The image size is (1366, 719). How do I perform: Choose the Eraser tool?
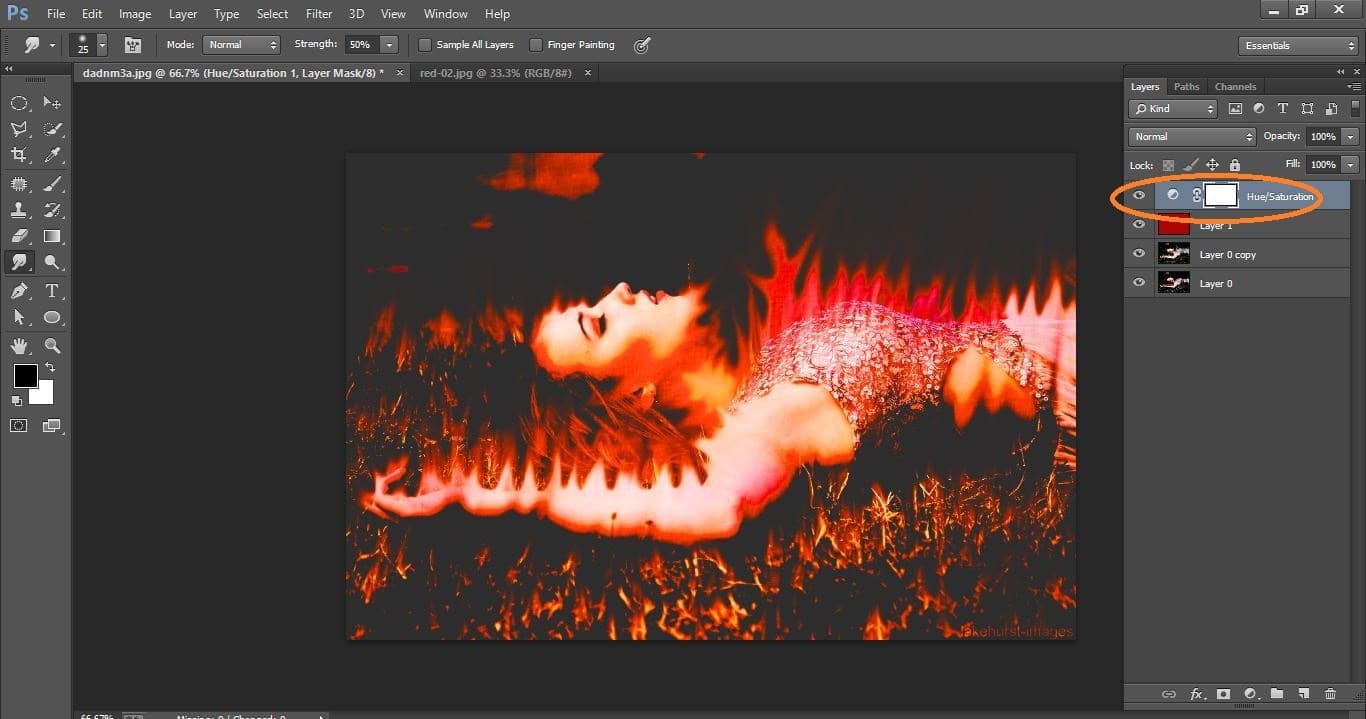pyautogui.click(x=19, y=236)
